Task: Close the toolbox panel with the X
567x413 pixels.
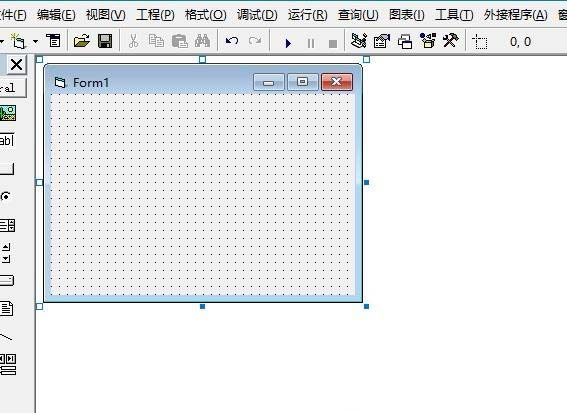Action: click(16, 65)
